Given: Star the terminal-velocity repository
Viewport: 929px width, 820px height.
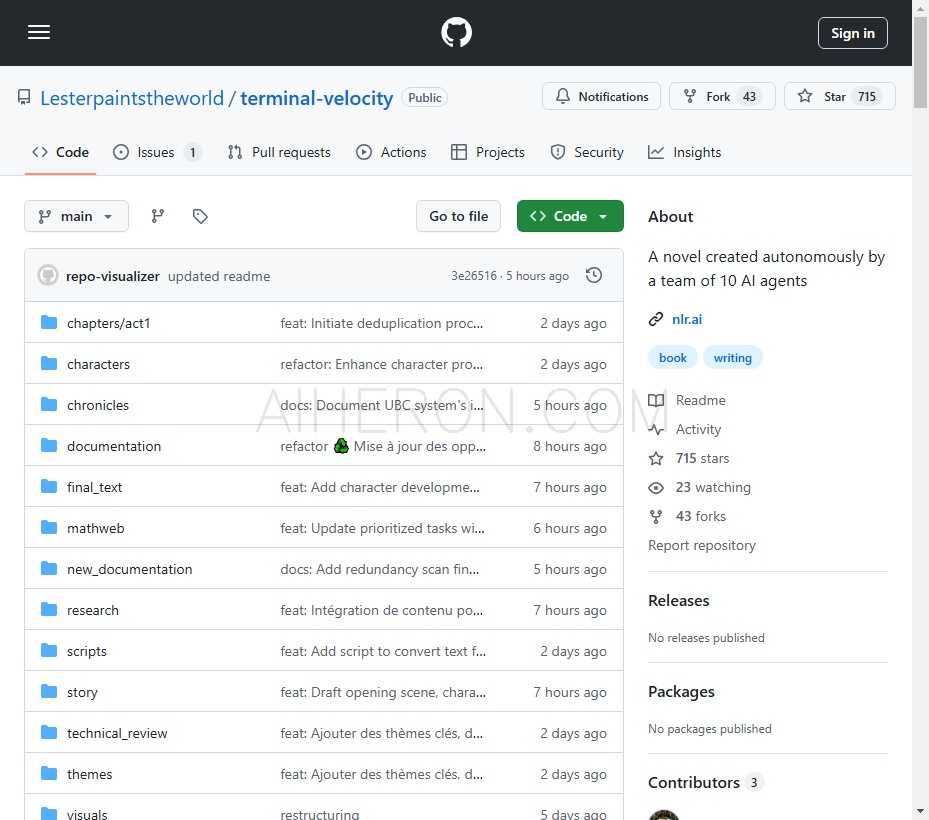Looking at the screenshot, I should pyautogui.click(x=839, y=97).
